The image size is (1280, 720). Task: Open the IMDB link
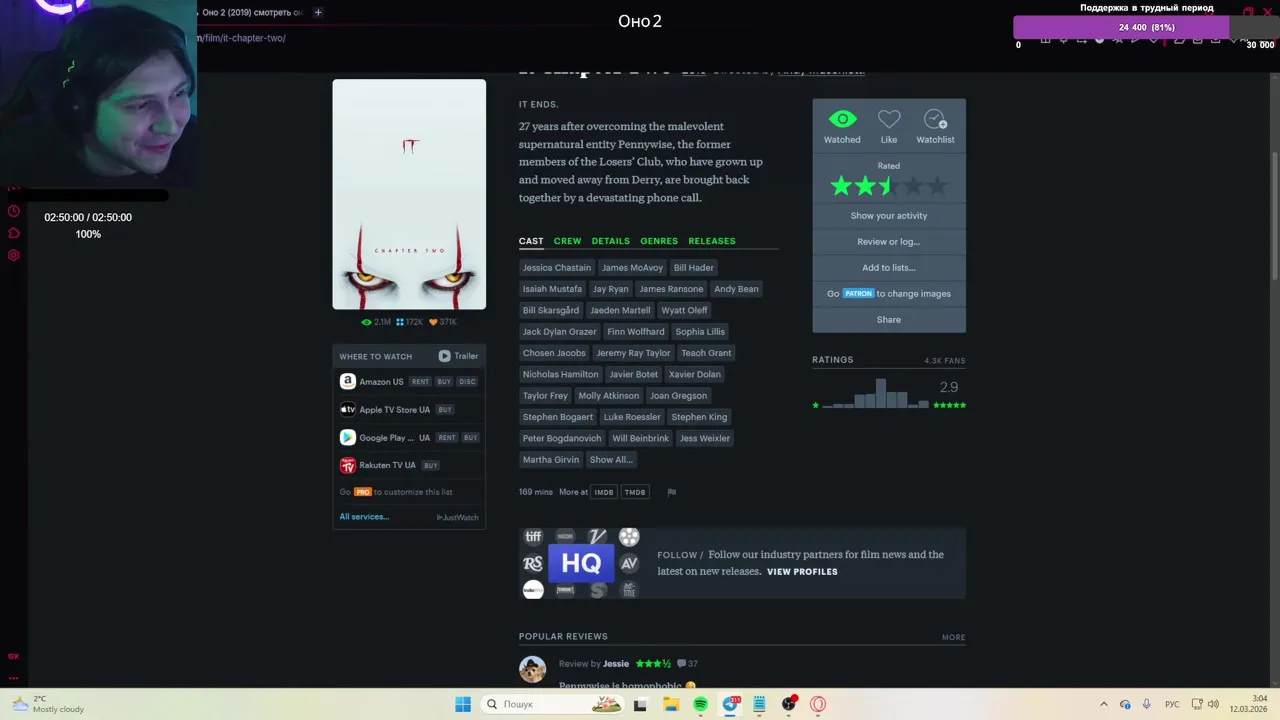click(x=604, y=492)
